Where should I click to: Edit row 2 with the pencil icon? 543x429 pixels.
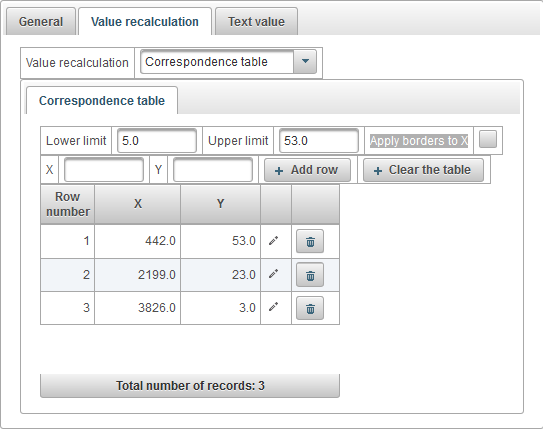(274, 274)
